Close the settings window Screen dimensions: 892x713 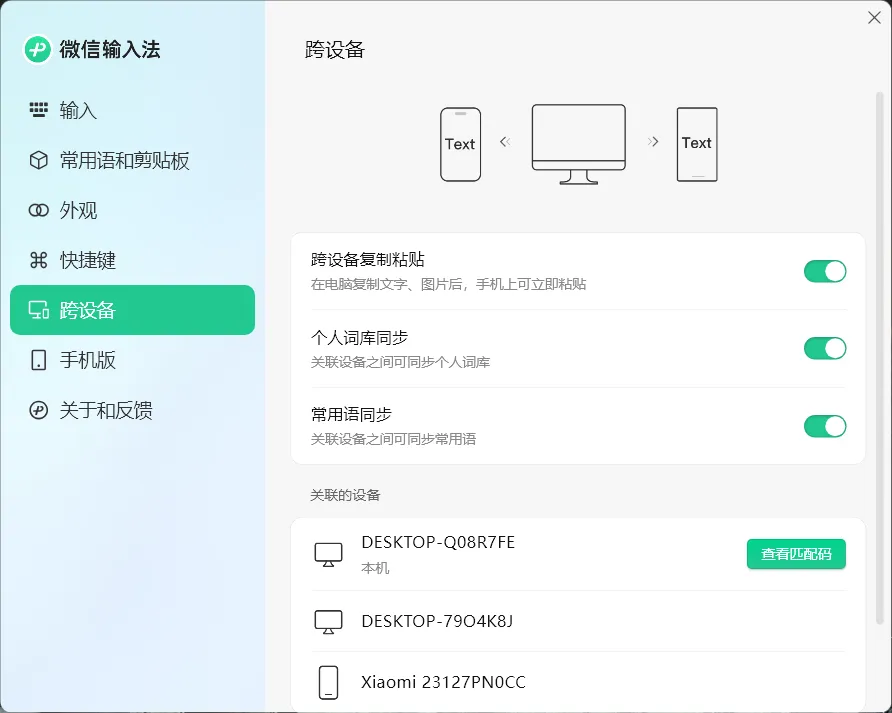pyautogui.click(x=874, y=18)
